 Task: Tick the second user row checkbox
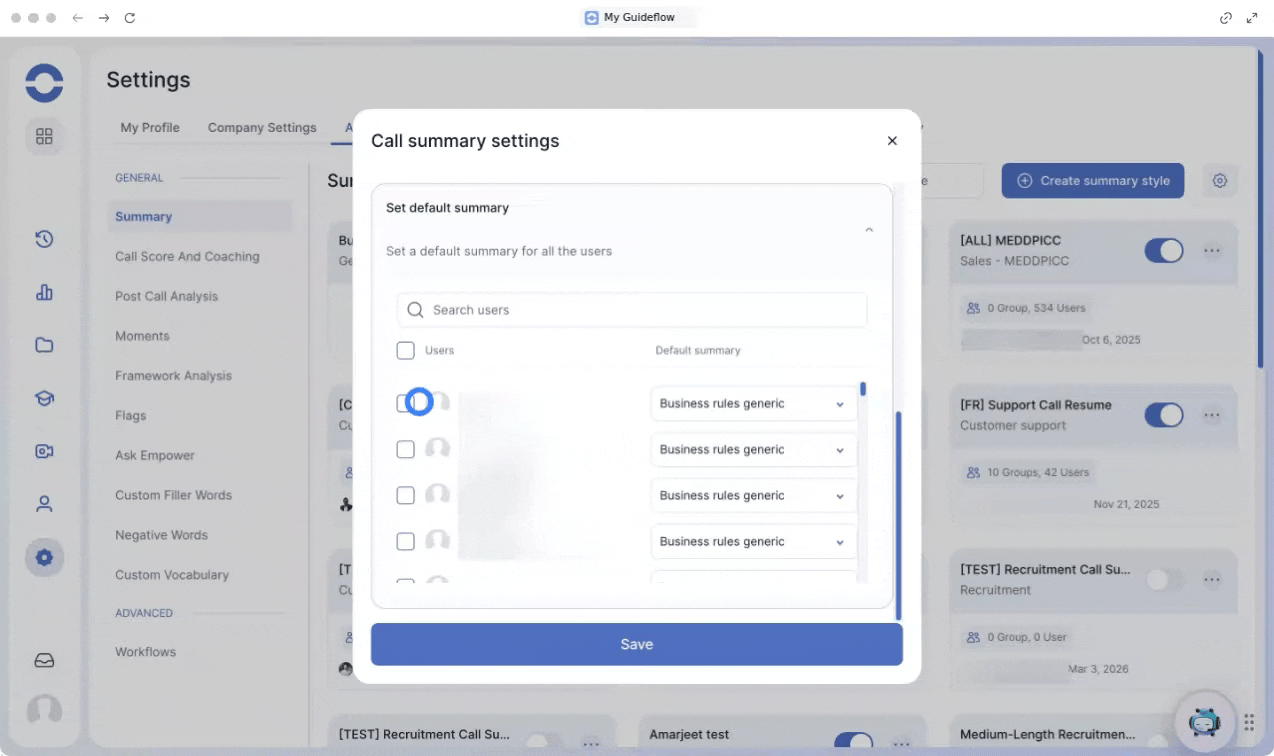pyautogui.click(x=405, y=449)
